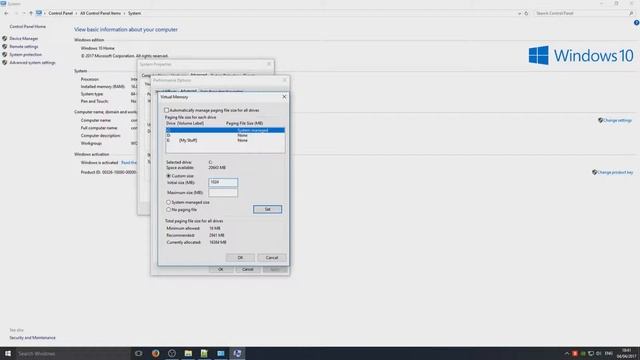Open the taskbar clock and date
The height and width of the screenshot is (360, 640).
click(627, 353)
